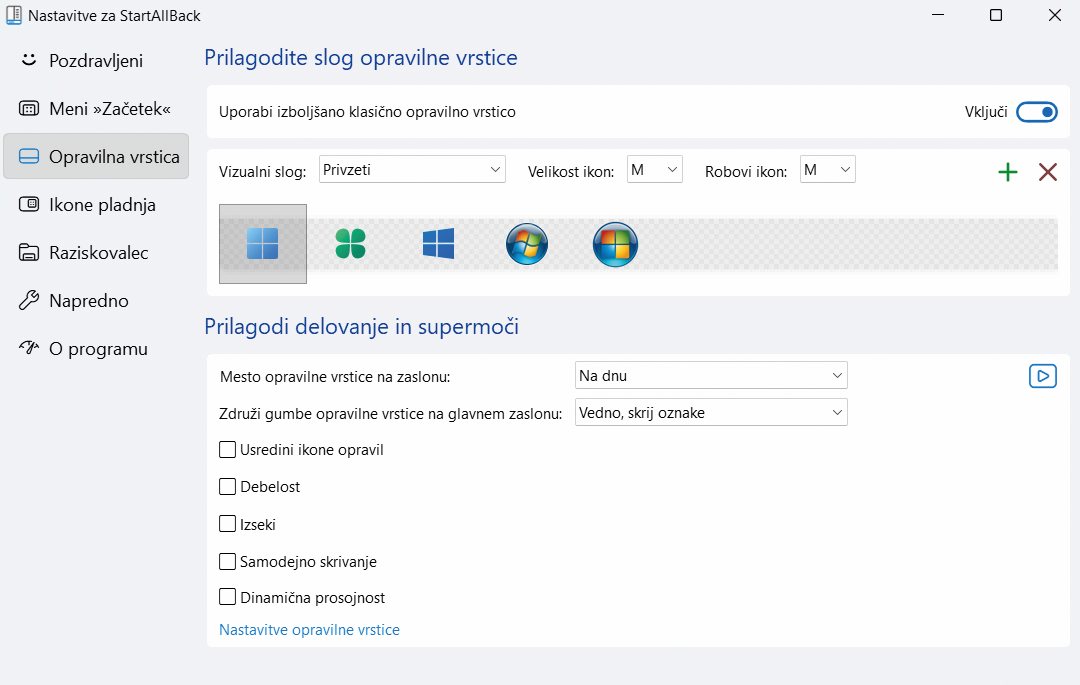This screenshot has height=685, width=1080.
Task: Open the Meni »Začetek« section
Action: click(x=96, y=109)
